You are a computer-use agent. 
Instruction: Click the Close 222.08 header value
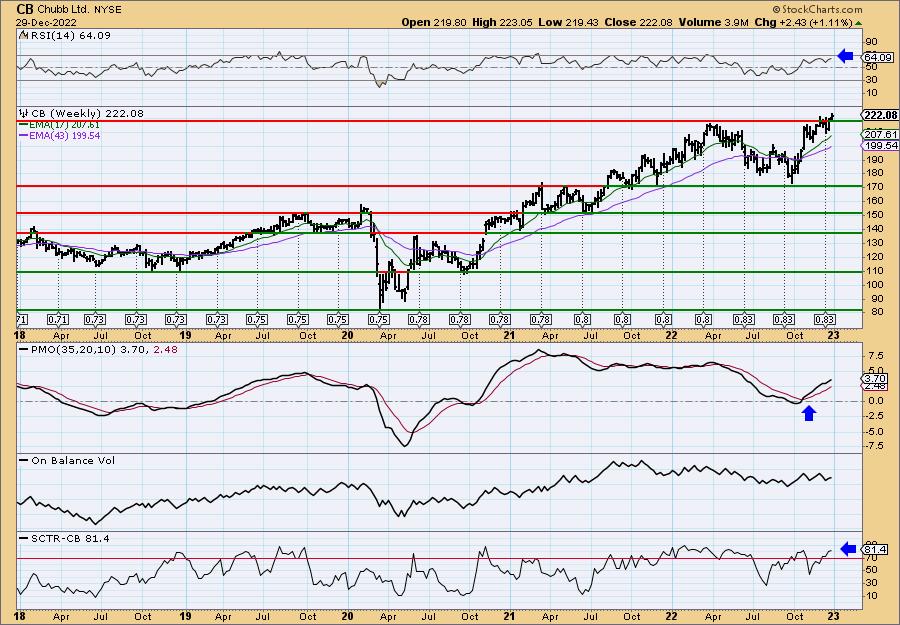pos(639,22)
